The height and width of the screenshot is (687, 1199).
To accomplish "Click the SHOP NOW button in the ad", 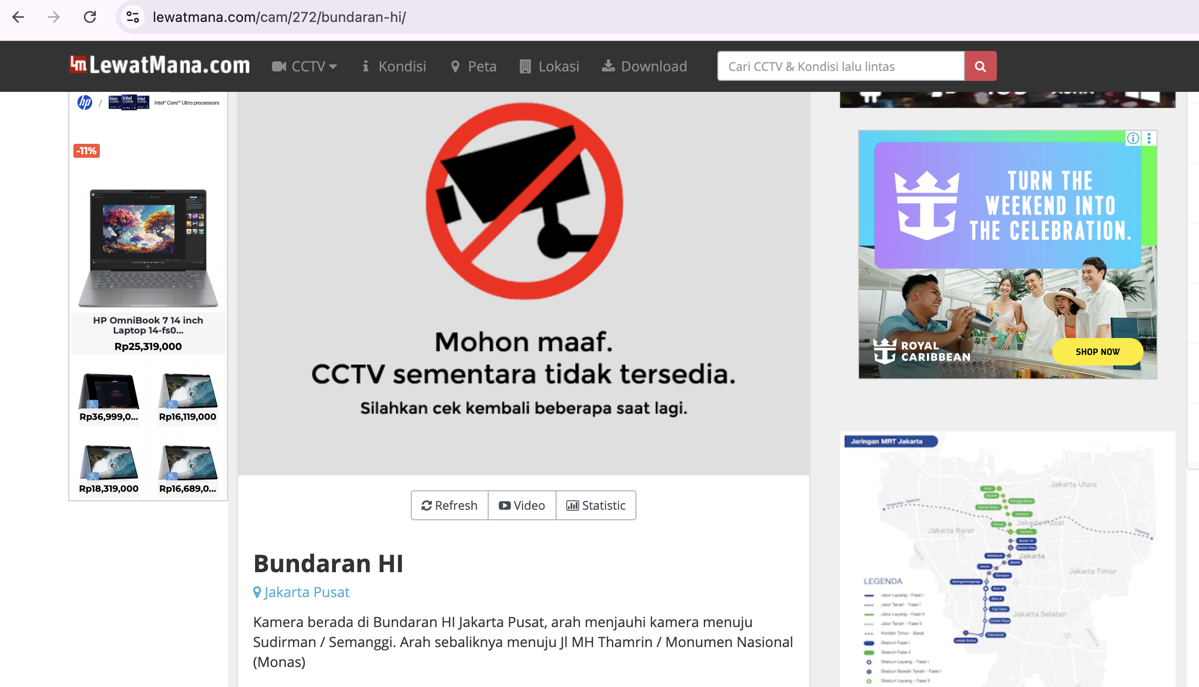I will pyautogui.click(x=1097, y=352).
